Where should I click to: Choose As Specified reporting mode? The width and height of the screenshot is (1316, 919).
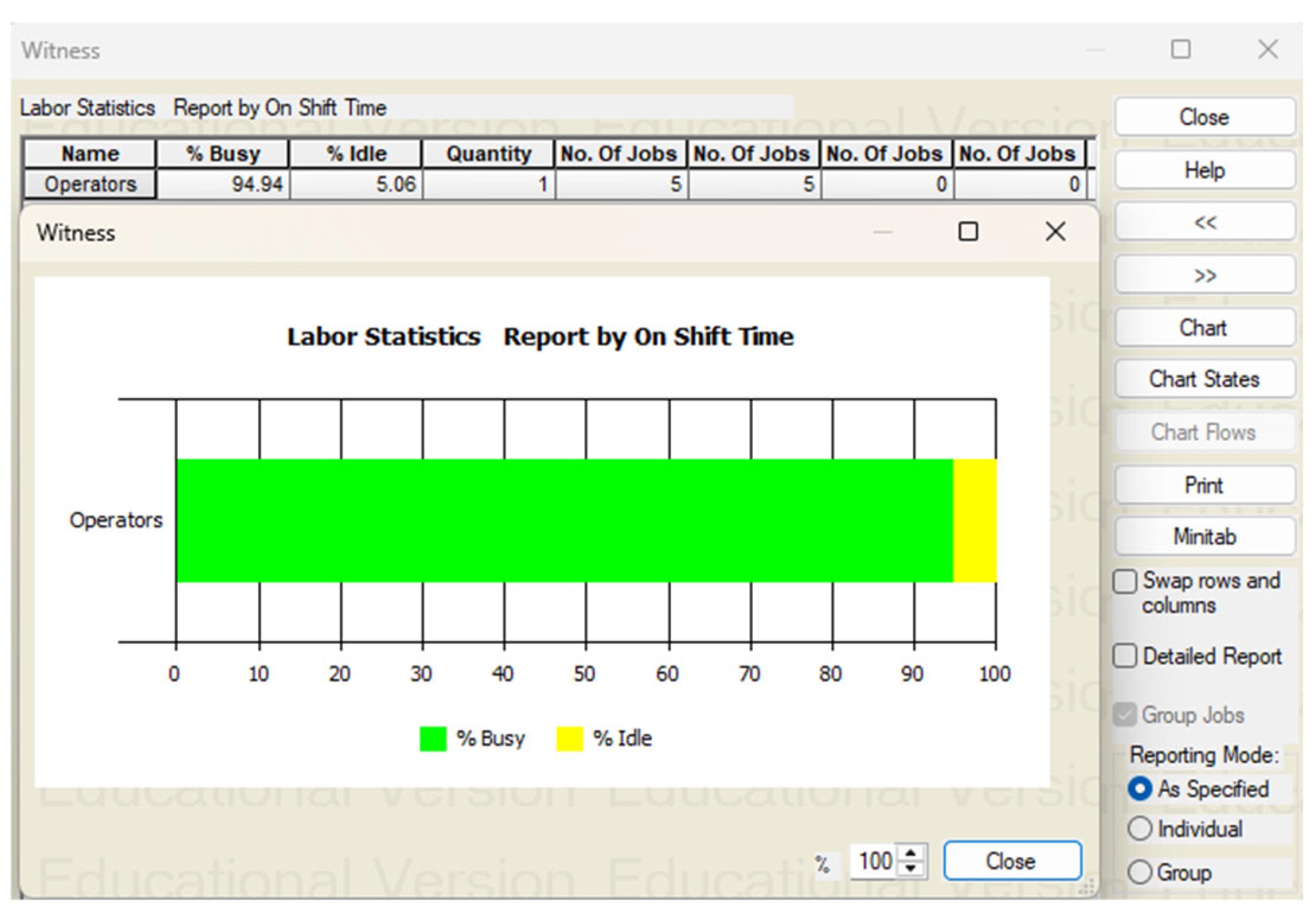coord(1140,789)
